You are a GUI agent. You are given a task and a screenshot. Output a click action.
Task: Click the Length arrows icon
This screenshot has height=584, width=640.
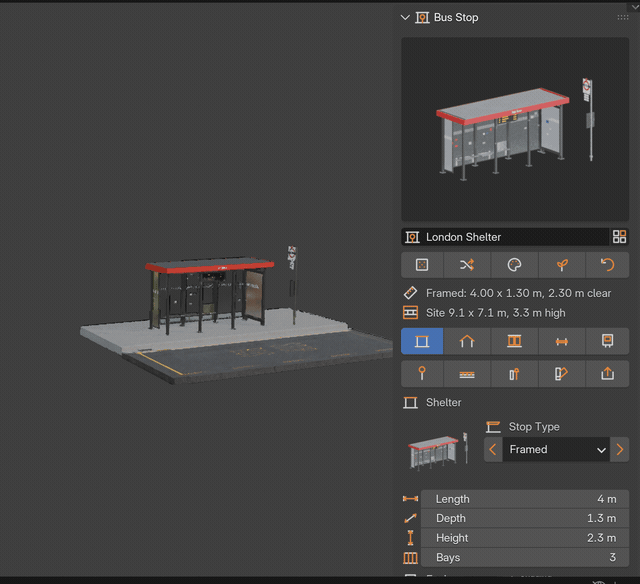[410, 499]
